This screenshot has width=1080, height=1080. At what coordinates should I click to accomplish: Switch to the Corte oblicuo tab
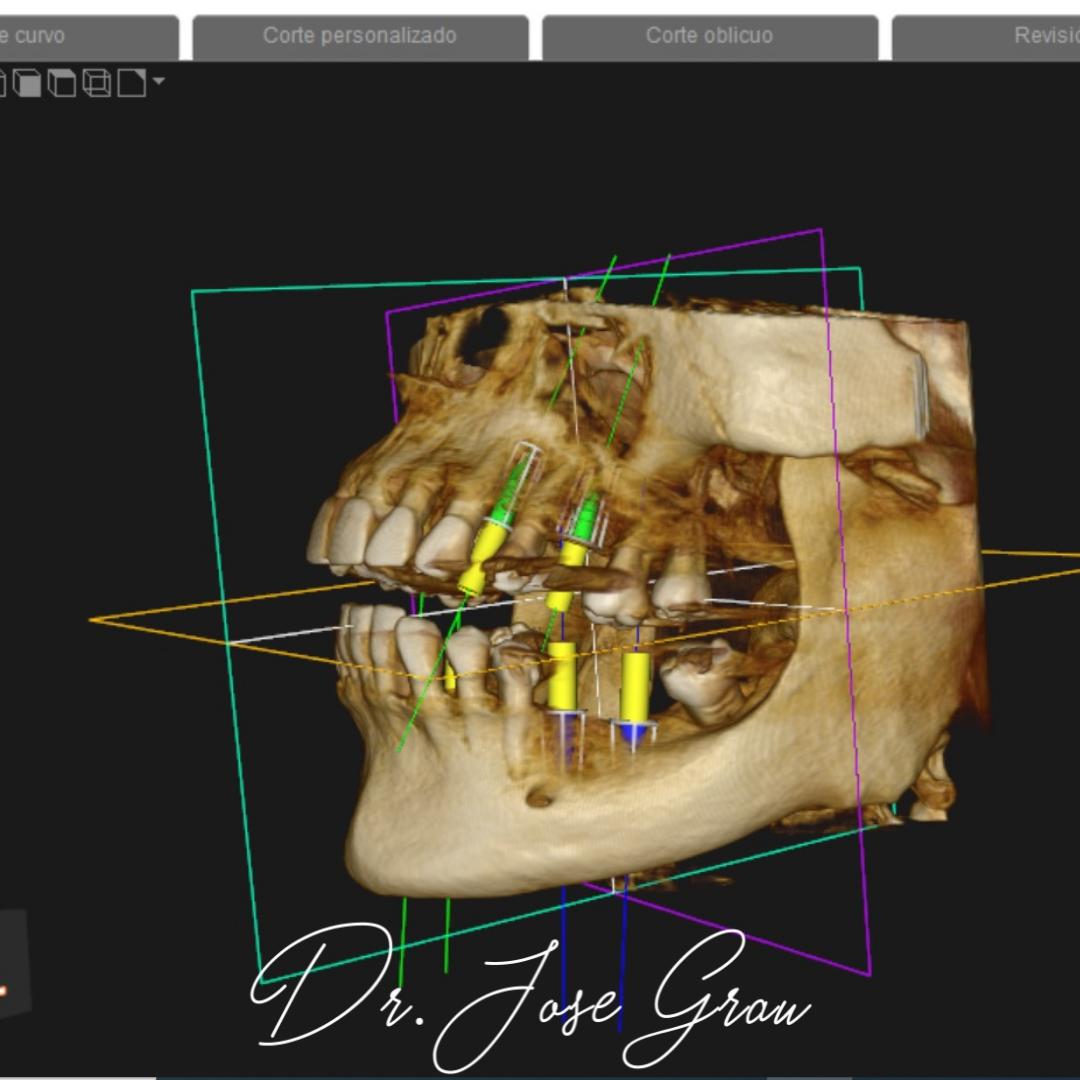[x=709, y=37]
